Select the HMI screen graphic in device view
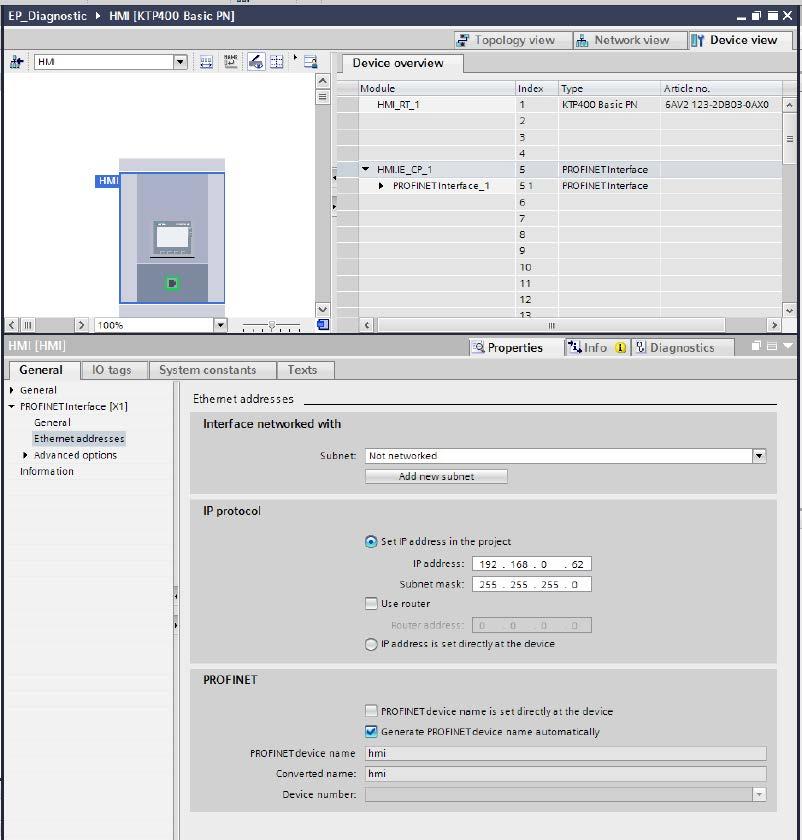This screenshot has width=802, height=840. (x=172, y=238)
